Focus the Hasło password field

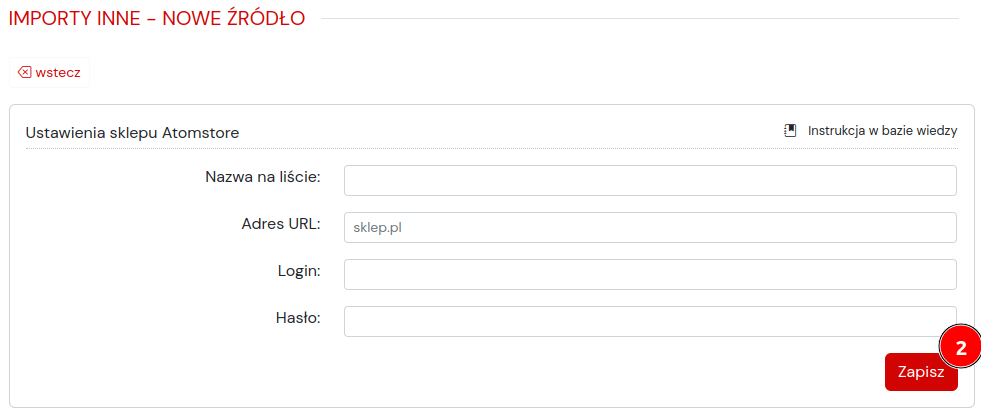click(650, 321)
